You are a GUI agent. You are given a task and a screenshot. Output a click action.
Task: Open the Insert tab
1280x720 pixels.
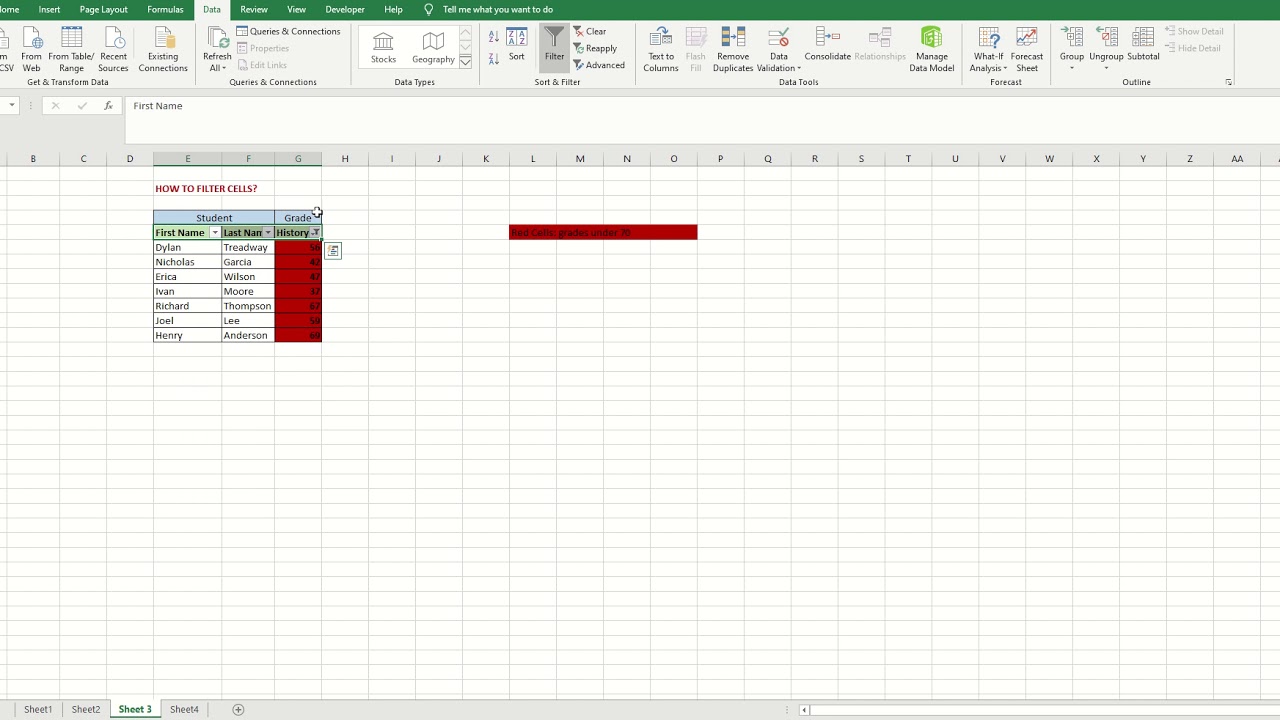click(49, 9)
